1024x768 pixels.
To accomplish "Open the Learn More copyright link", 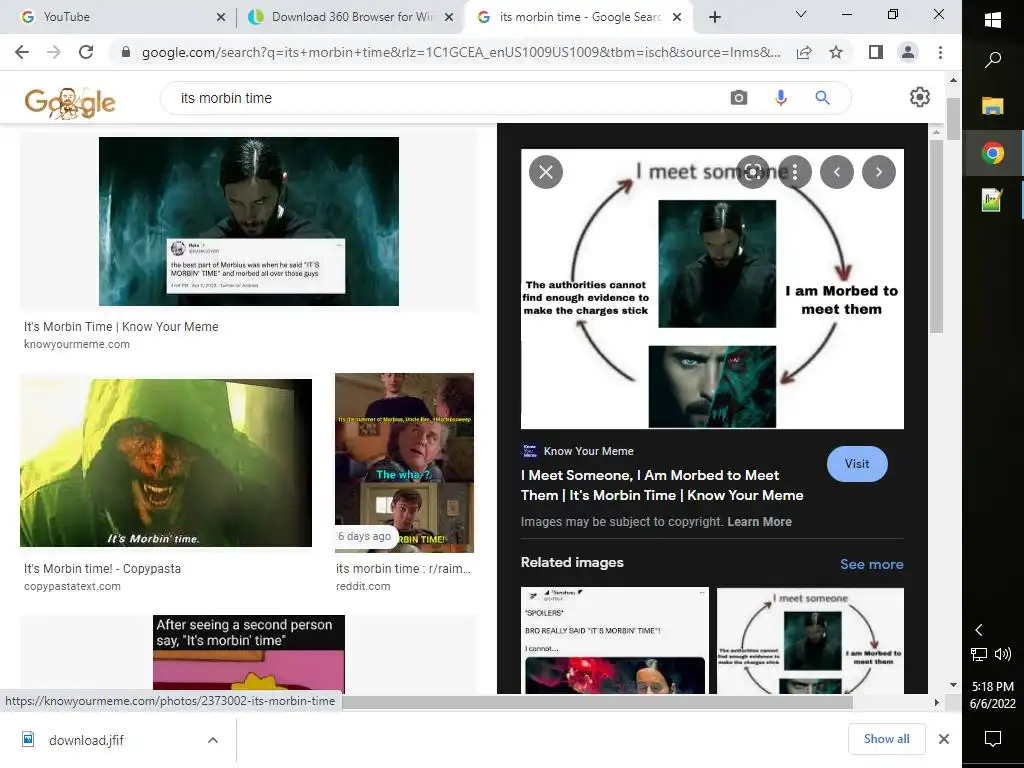I will (x=760, y=522).
